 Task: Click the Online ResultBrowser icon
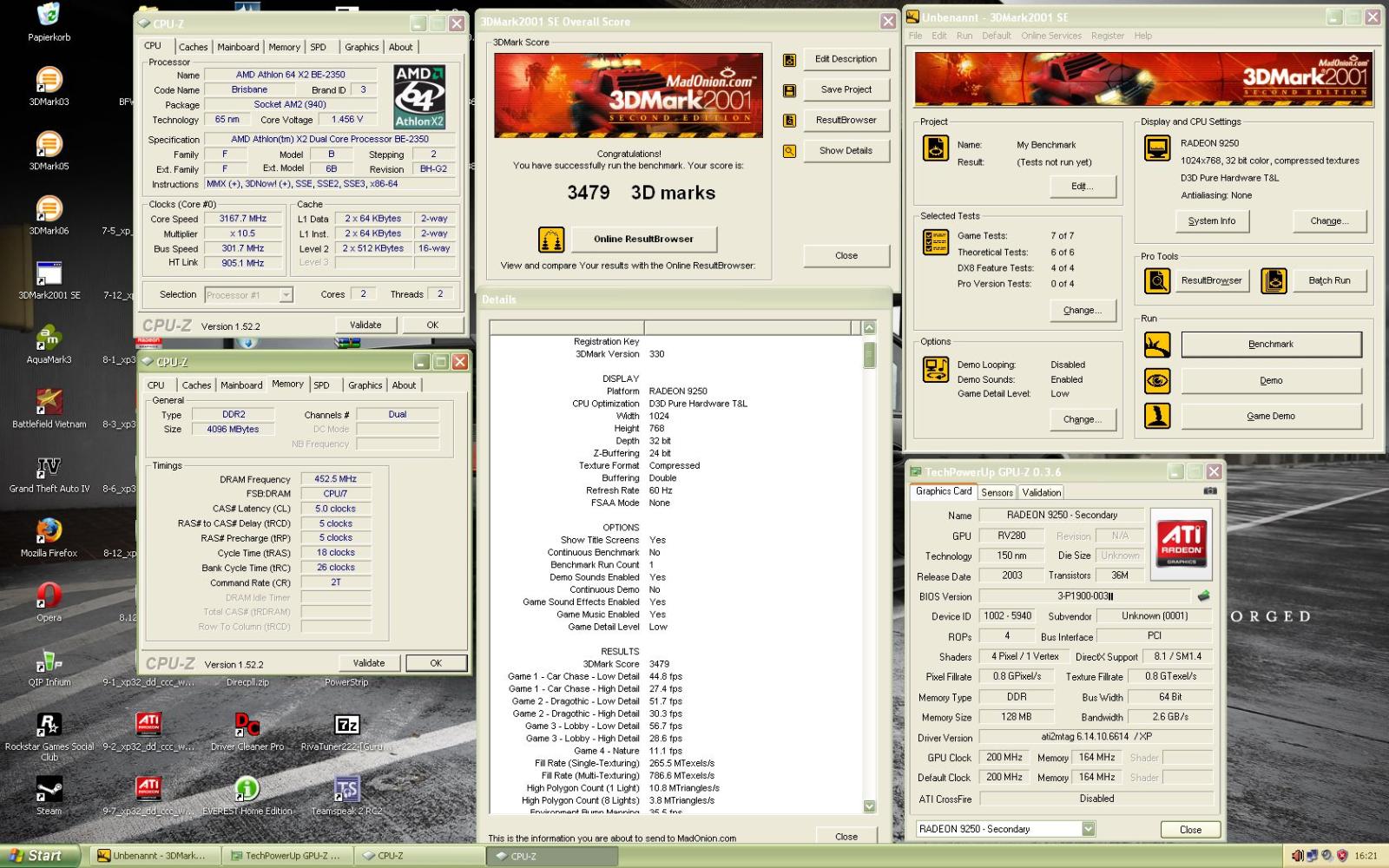[551, 239]
